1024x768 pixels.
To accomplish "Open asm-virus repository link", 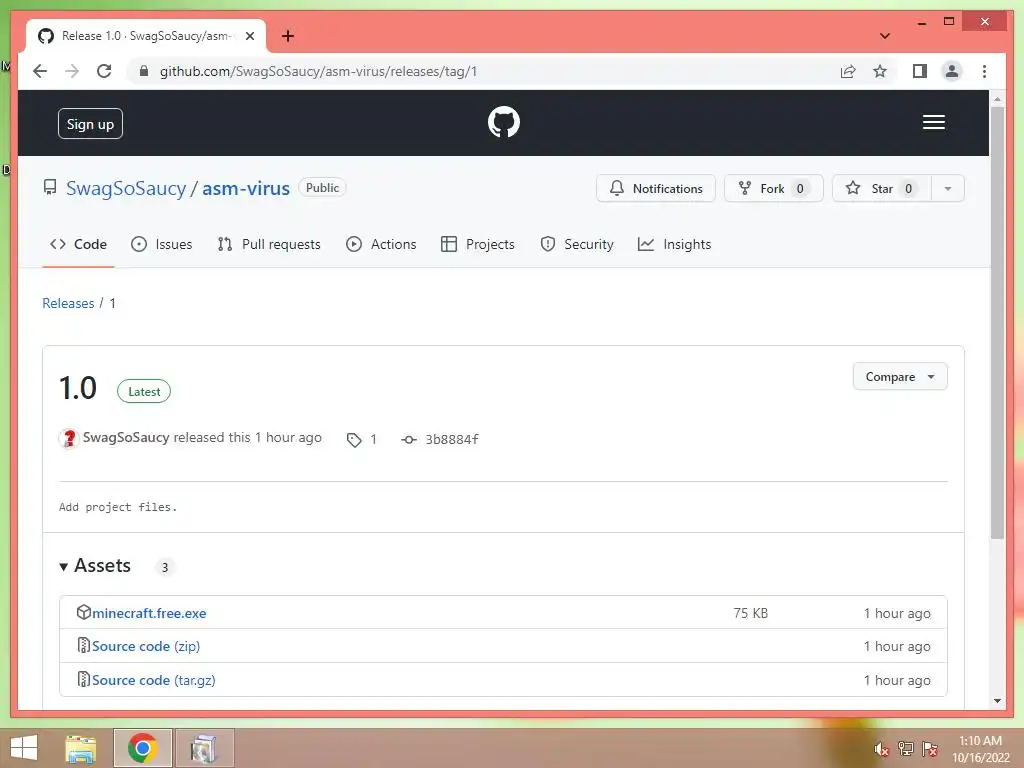I will [246, 188].
